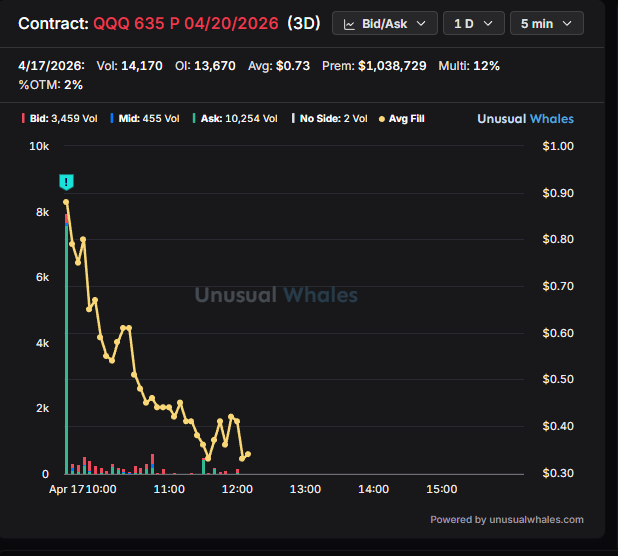Screen dimensions: 618x556
Task: Open the 5 min interval dropdown
Action: click(x=547, y=24)
